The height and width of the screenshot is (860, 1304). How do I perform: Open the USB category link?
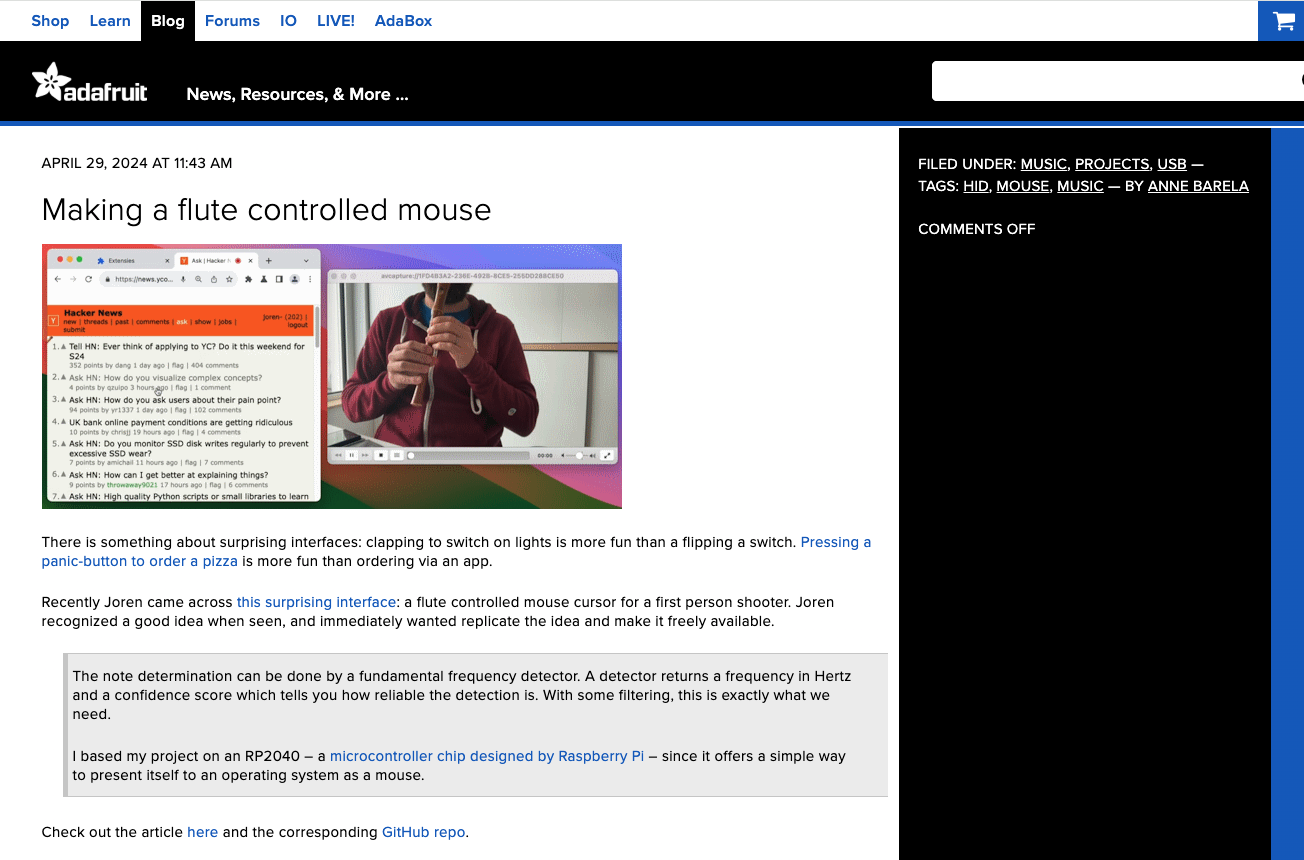tap(1172, 164)
